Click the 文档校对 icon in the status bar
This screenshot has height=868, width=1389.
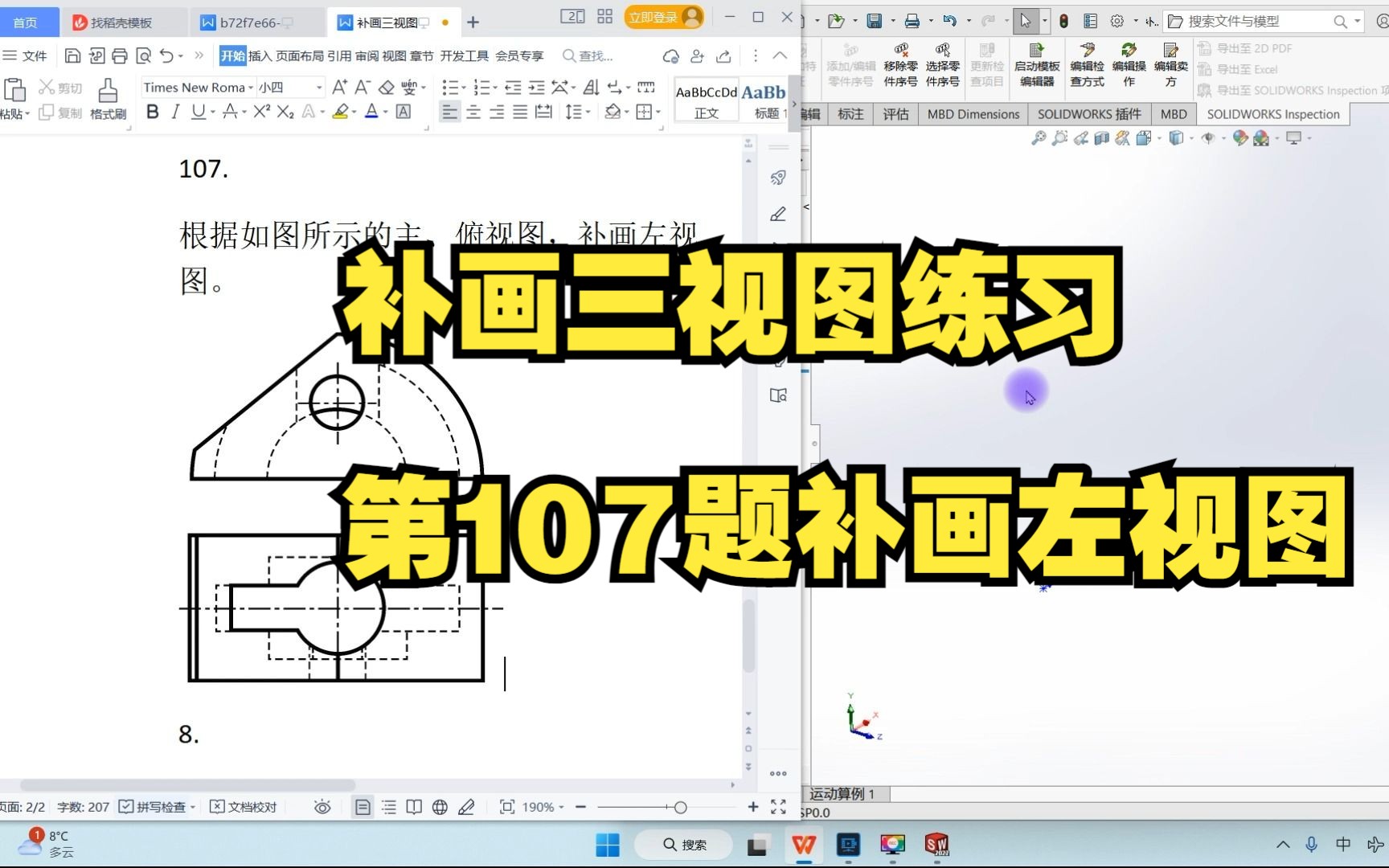coord(244,806)
